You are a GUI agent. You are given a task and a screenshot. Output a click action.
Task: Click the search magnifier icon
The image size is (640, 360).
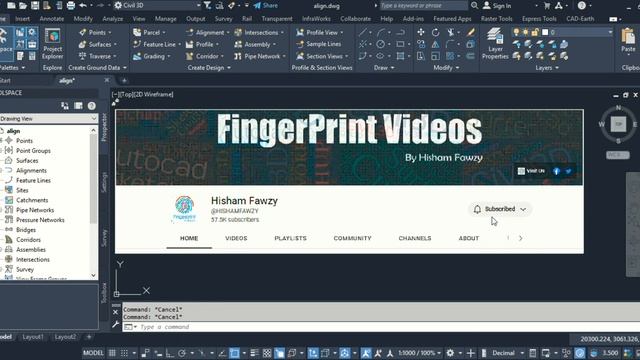[x=474, y=5]
